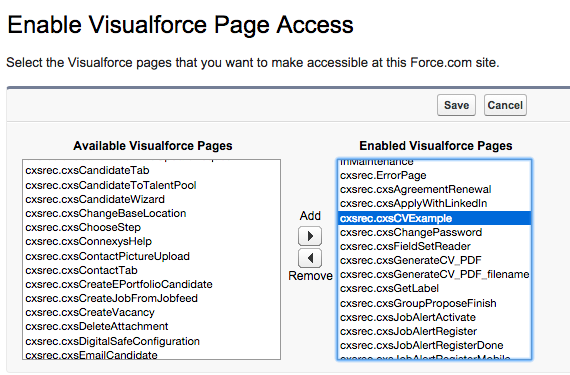Viewport: 570px width, 375px height.
Task: Select cxsrec.cxsGenerateCV_PDF_filename entry
Action: 434,274
